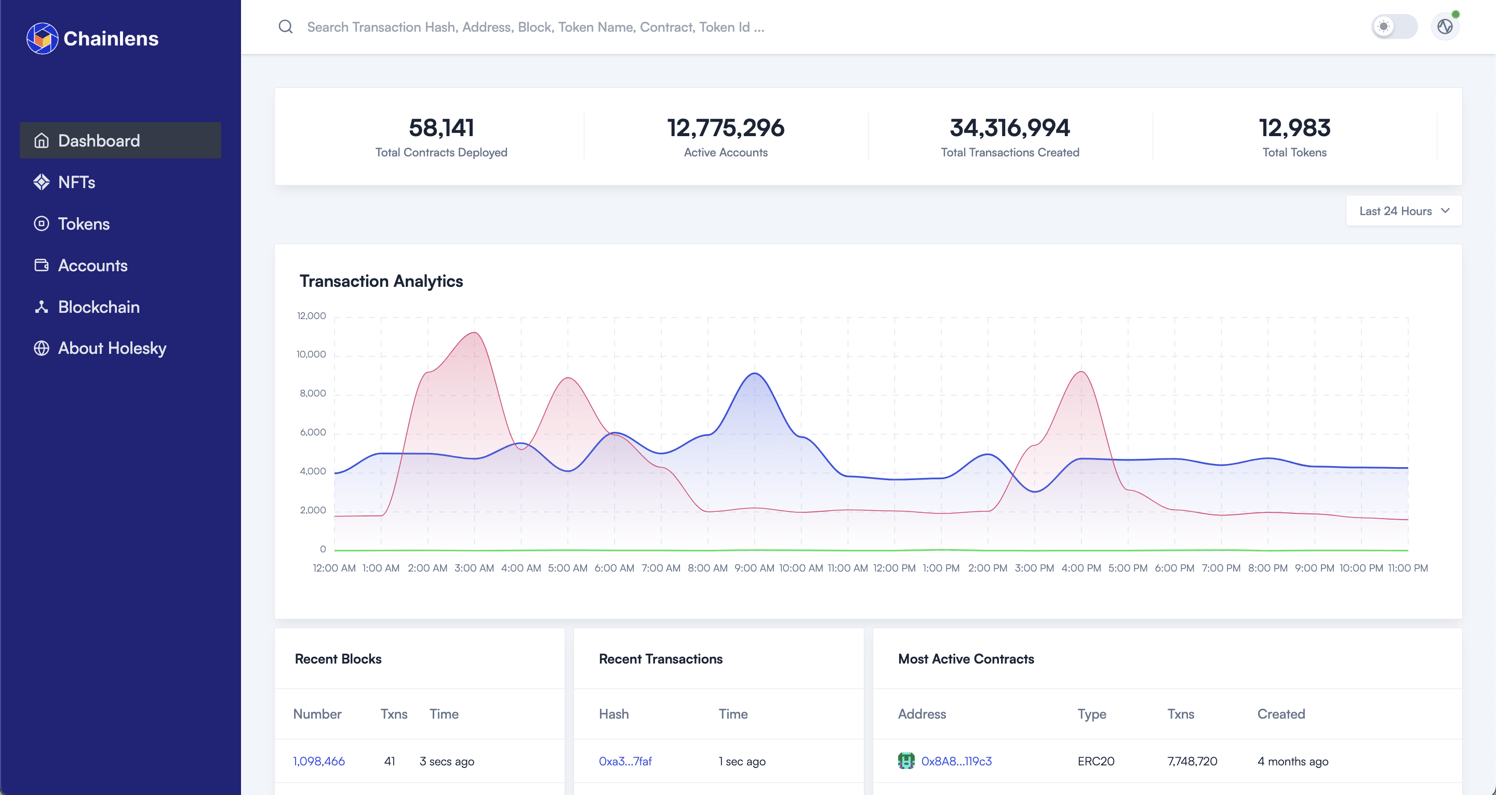Open contract address 0x8A8...119c3 link
Viewport: 1496px width, 795px height.
point(956,761)
